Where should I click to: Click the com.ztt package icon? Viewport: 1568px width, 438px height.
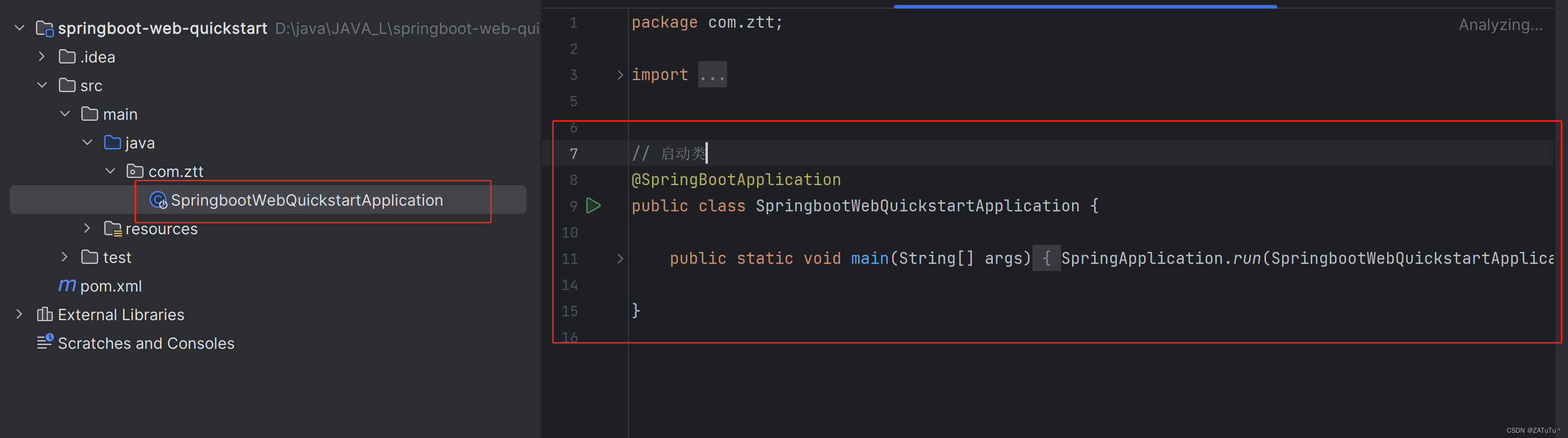[135, 171]
